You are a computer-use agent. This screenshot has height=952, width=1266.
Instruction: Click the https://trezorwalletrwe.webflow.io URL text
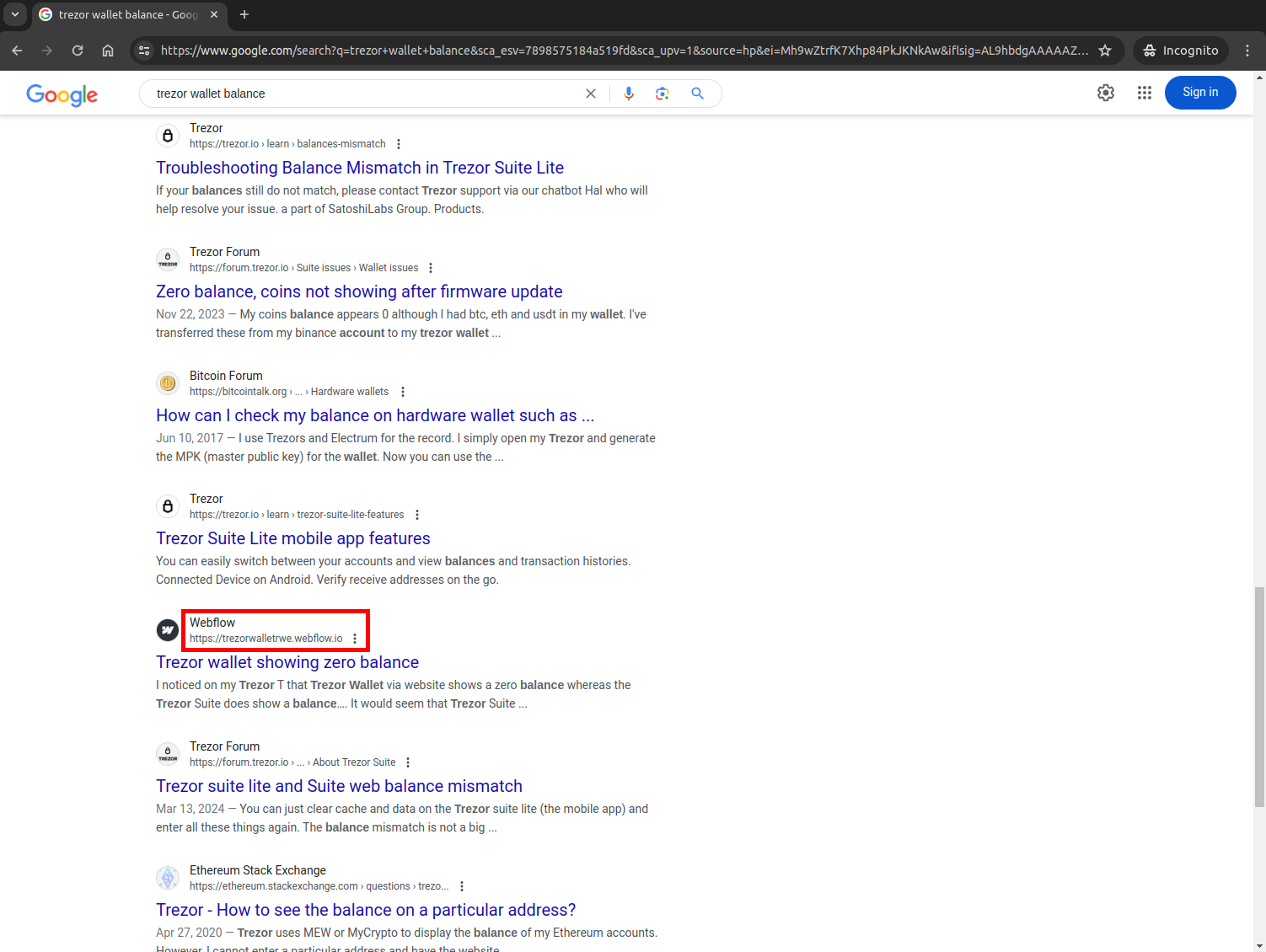click(266, 639)
